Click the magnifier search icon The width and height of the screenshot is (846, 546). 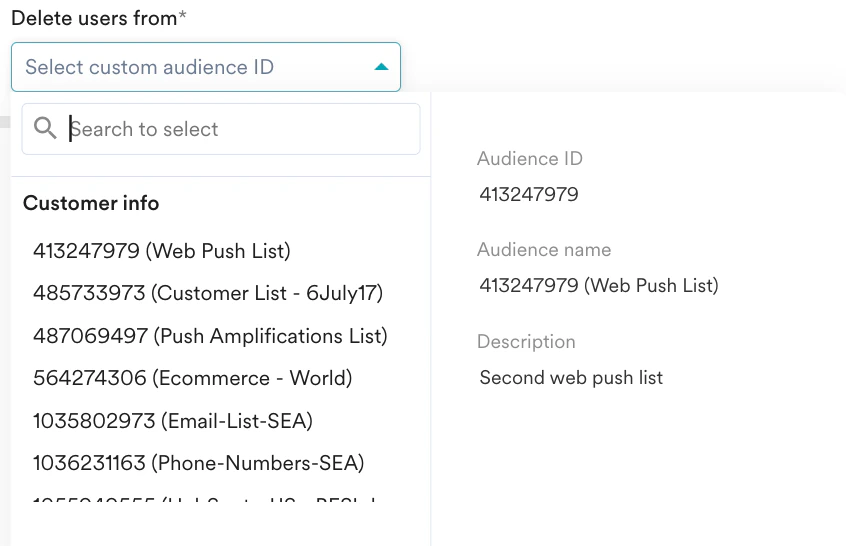pos(45,128)
